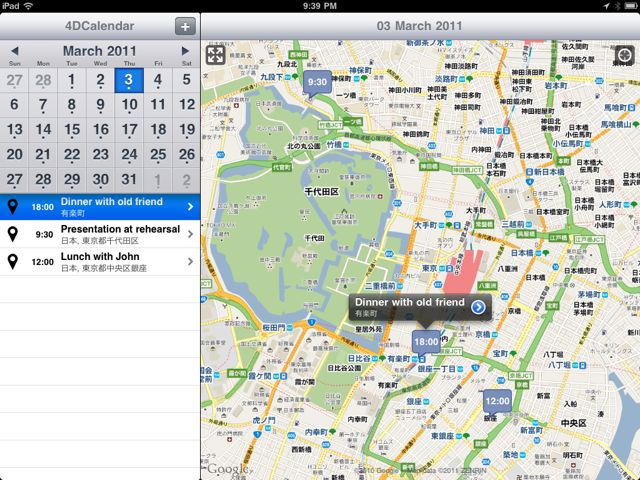Select March 17 in calendar

129,130
